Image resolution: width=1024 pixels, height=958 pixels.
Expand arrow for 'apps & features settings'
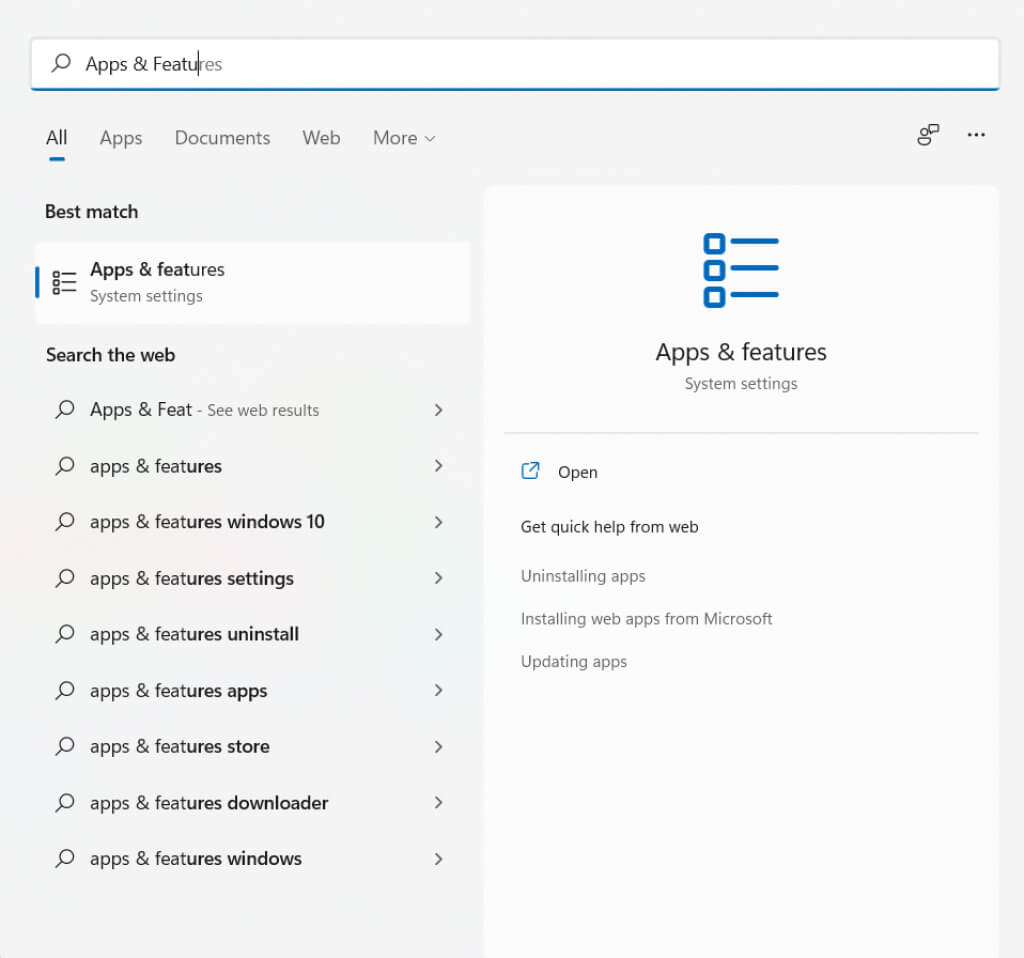[x=438, y=578]
